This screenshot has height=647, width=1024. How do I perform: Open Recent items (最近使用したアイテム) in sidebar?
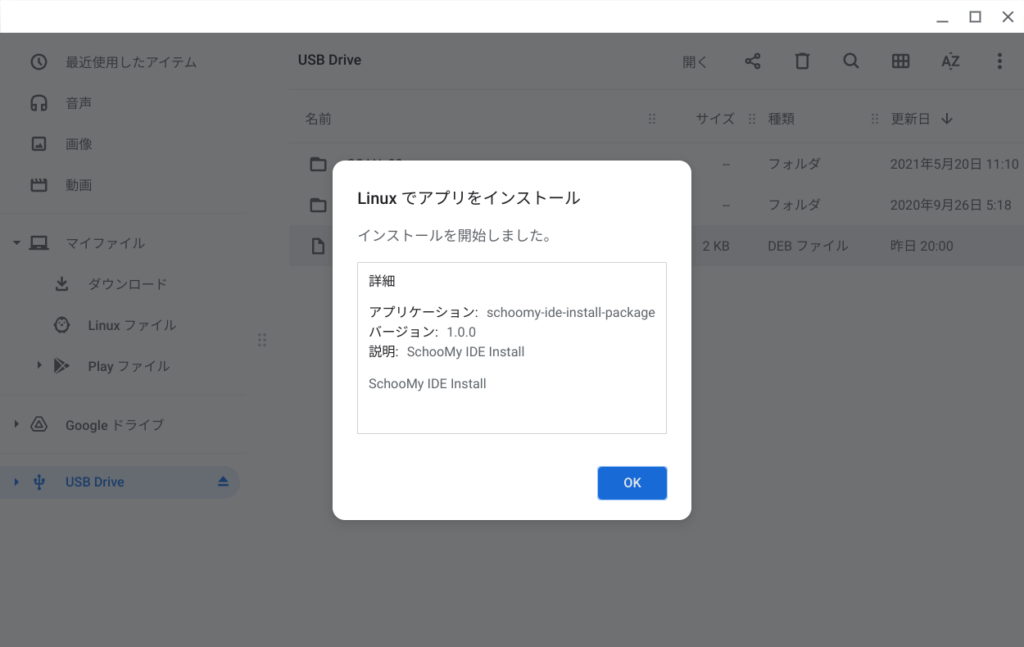[x=131, y=62]
